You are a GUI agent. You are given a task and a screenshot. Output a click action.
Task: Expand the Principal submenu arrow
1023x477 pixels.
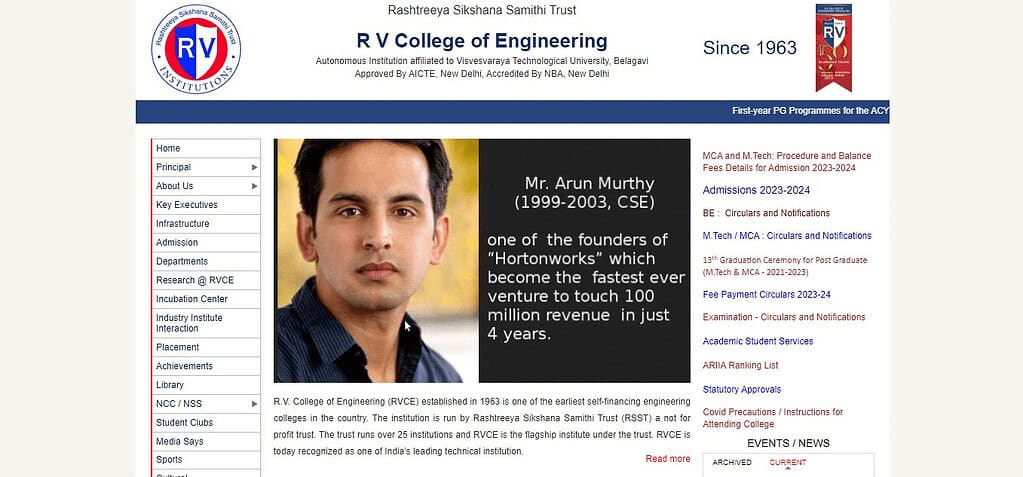click(254, 168)
